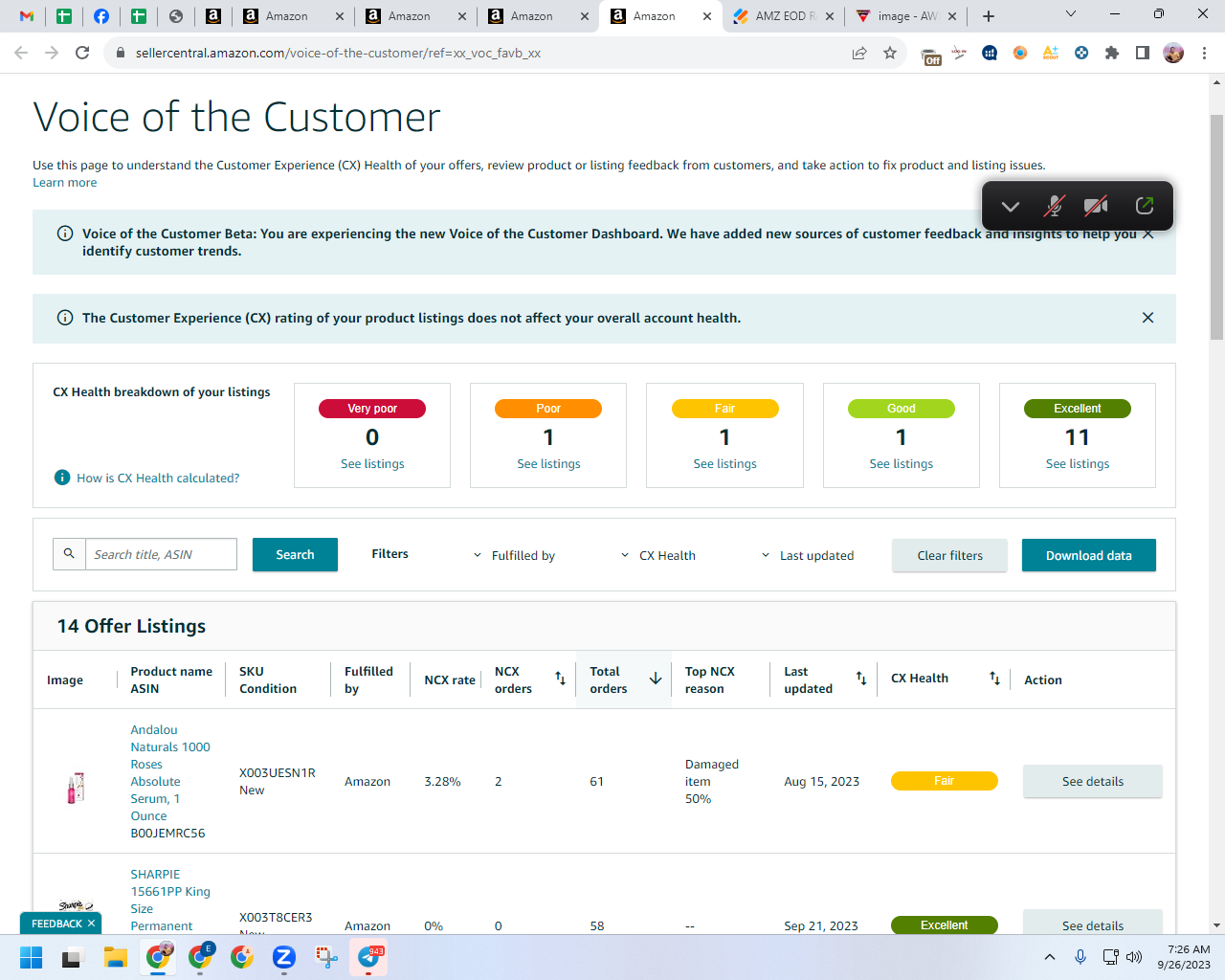Go back to the previous page
This screenshot has width=1225, height=980.
(21, 53)
